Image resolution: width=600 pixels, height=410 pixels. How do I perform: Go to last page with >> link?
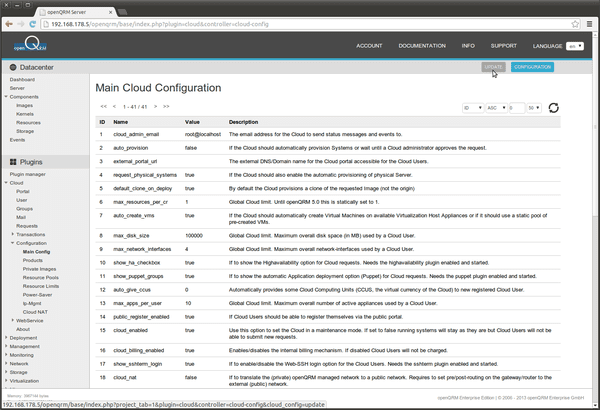pos(166,106)
